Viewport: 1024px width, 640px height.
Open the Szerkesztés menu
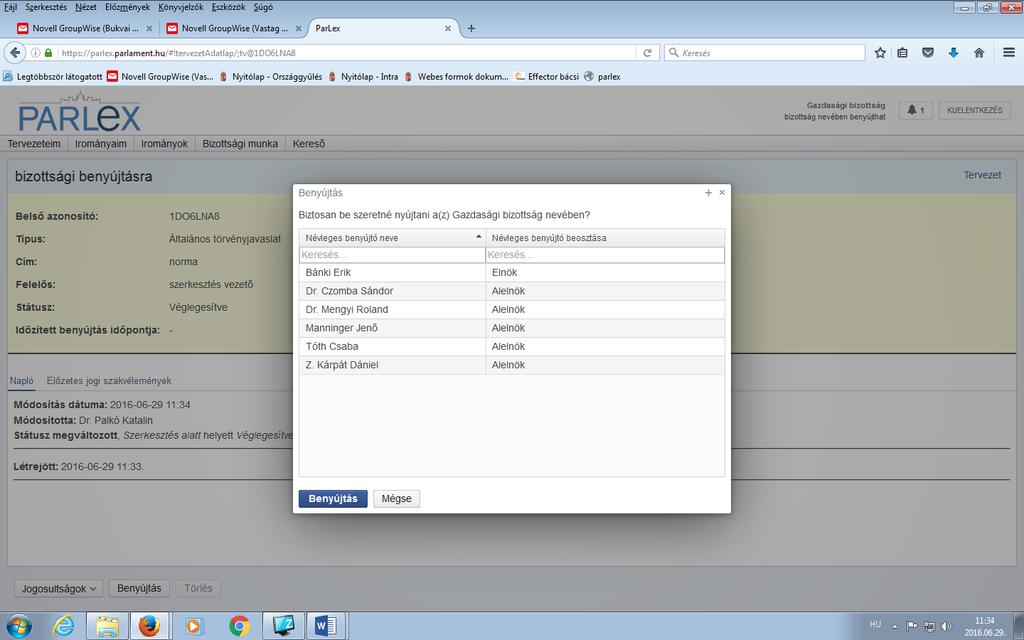pos(46,7)
